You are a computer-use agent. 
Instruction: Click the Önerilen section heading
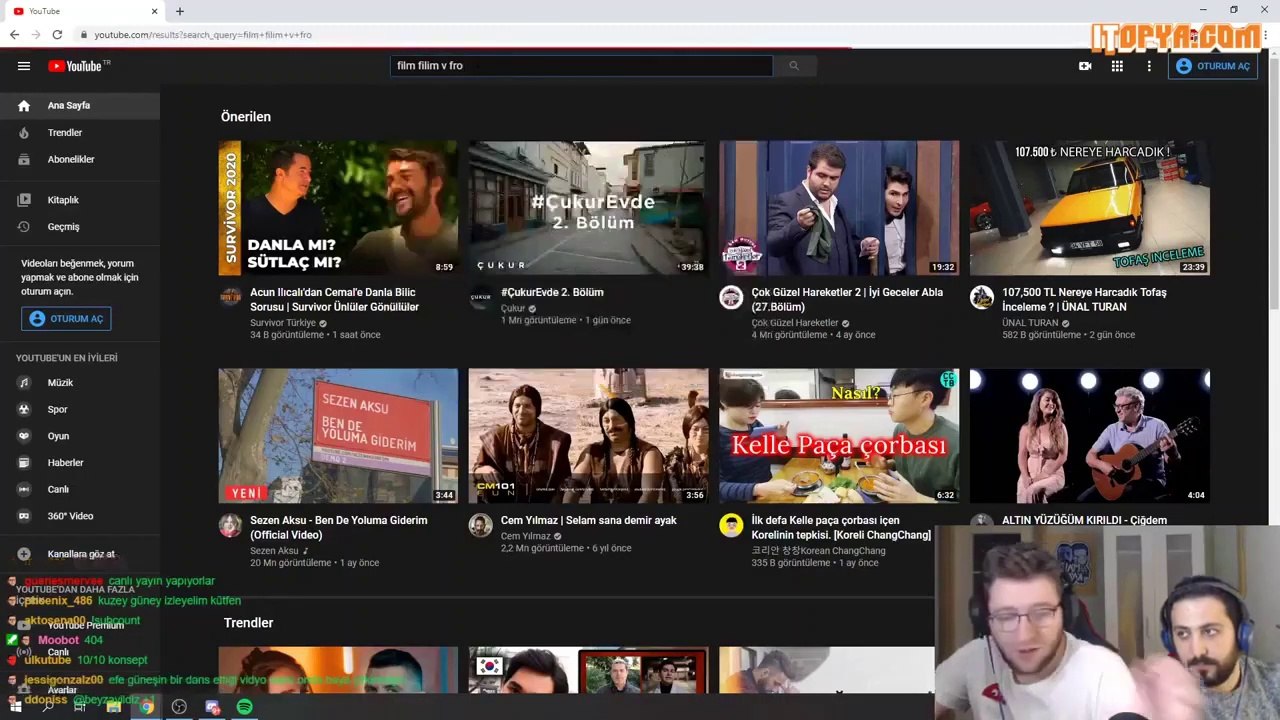[246, 117]
